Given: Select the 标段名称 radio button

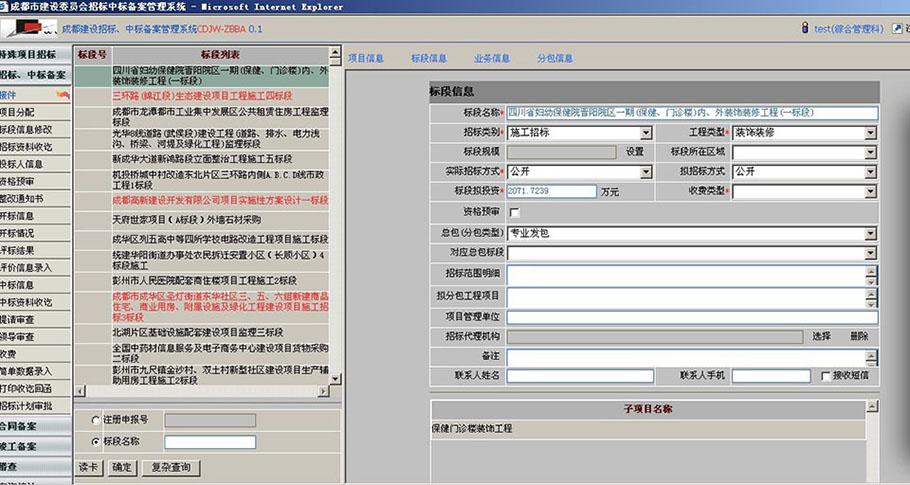Looking at the screenshot, I should click(96, 441).
